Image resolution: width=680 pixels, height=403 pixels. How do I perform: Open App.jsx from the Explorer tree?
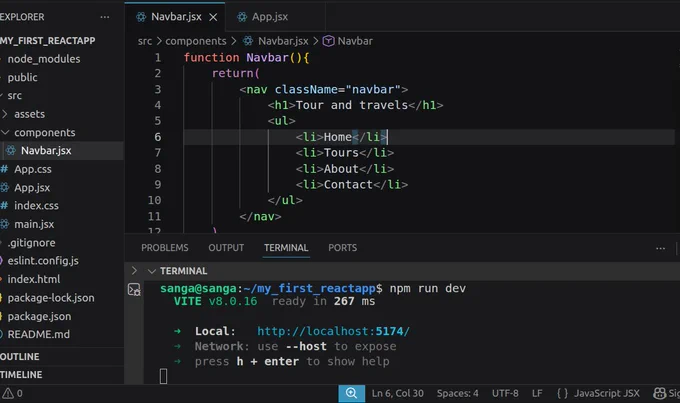coord(32,188)
